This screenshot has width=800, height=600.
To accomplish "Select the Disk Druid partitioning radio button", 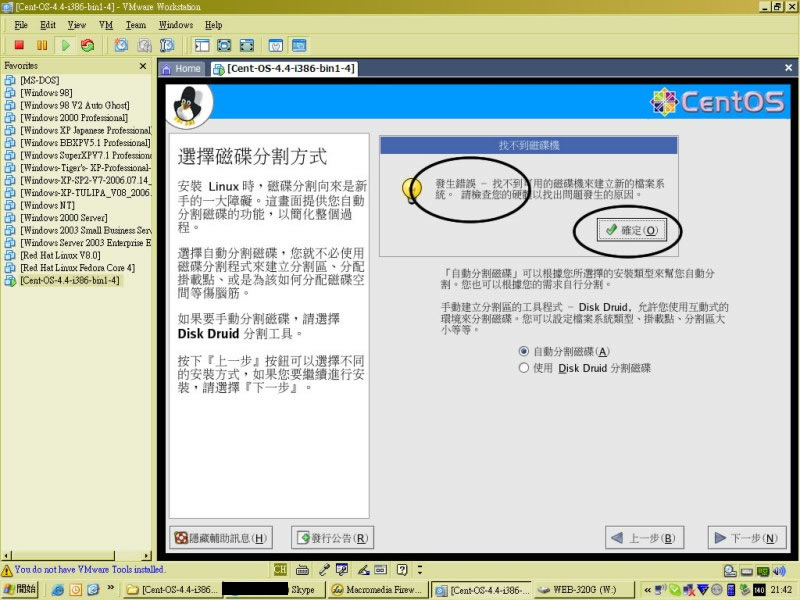I will 523,368.
